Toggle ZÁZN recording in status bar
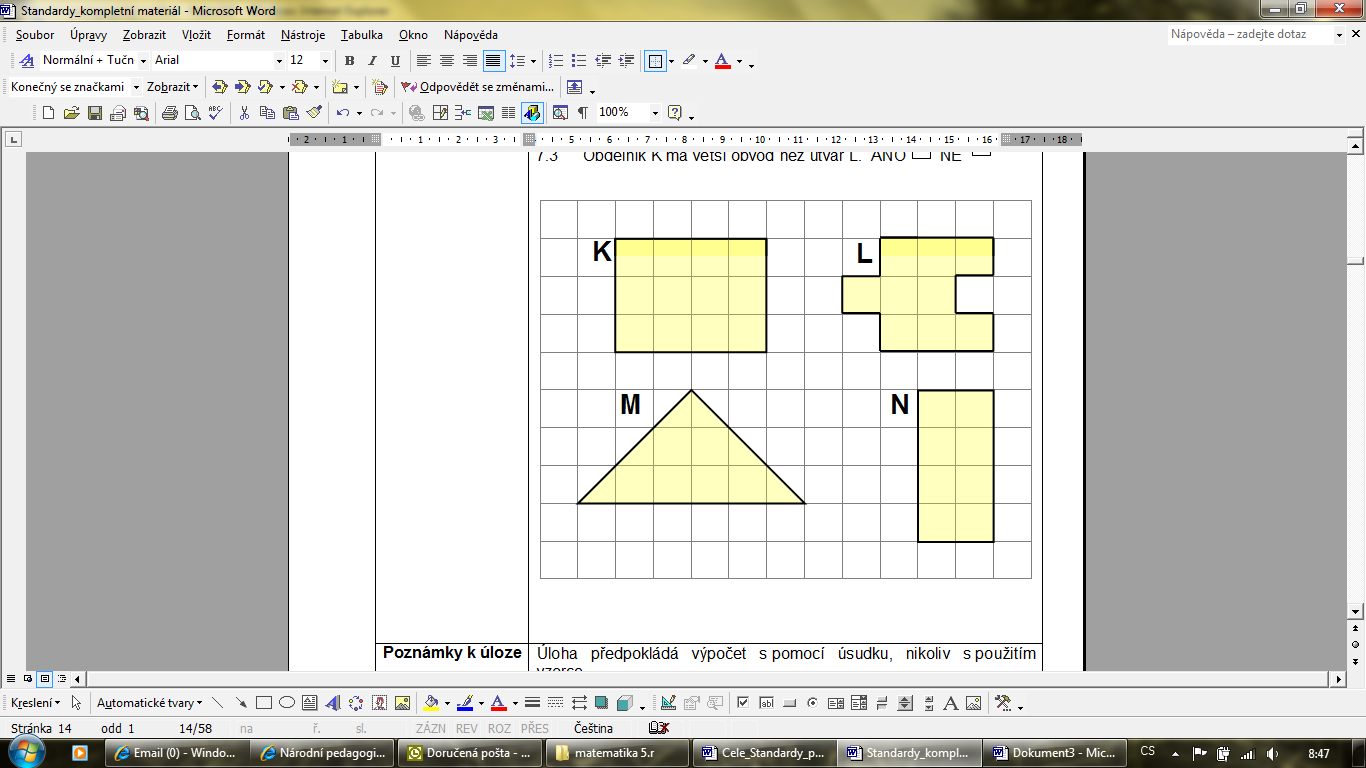 [431, 729]
